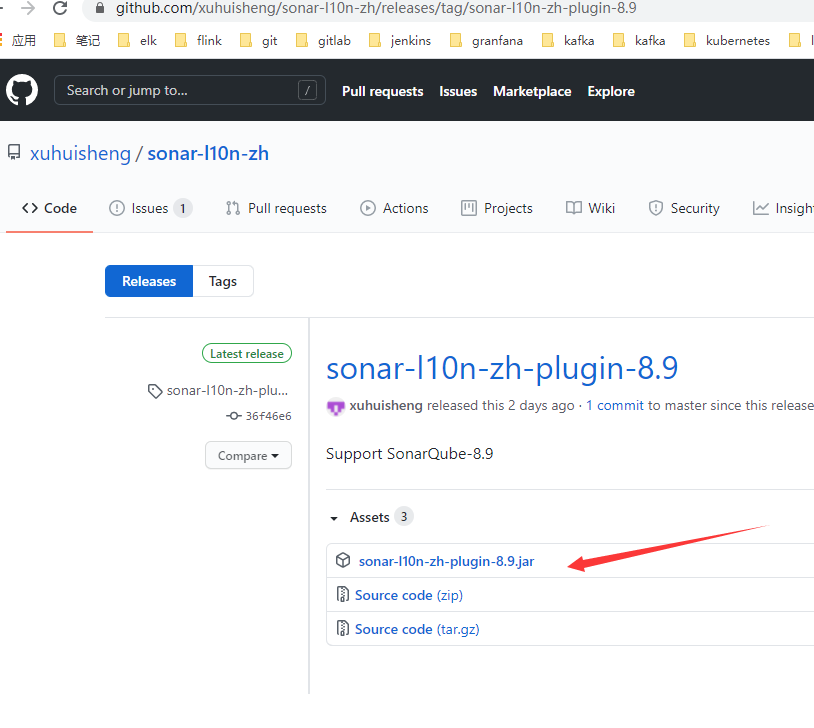Viewport: 814px width, 728px height.
Task: Open the 应用 apps shortcut
Action: click(x=19, y=41)
